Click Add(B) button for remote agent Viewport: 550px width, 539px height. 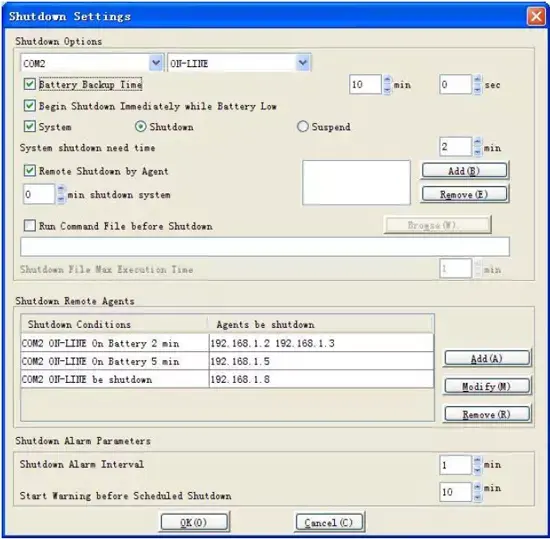click(464, 171)
